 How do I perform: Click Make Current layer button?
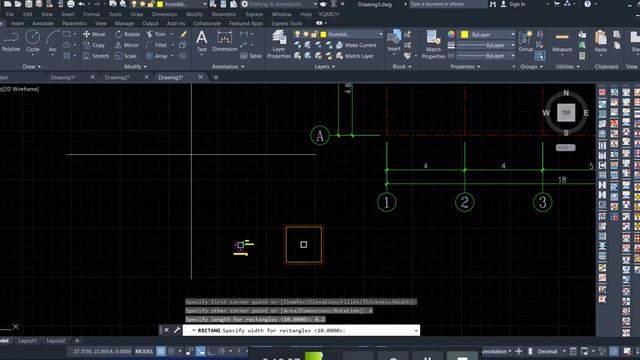pyautogui.click(x=356, y=45)
